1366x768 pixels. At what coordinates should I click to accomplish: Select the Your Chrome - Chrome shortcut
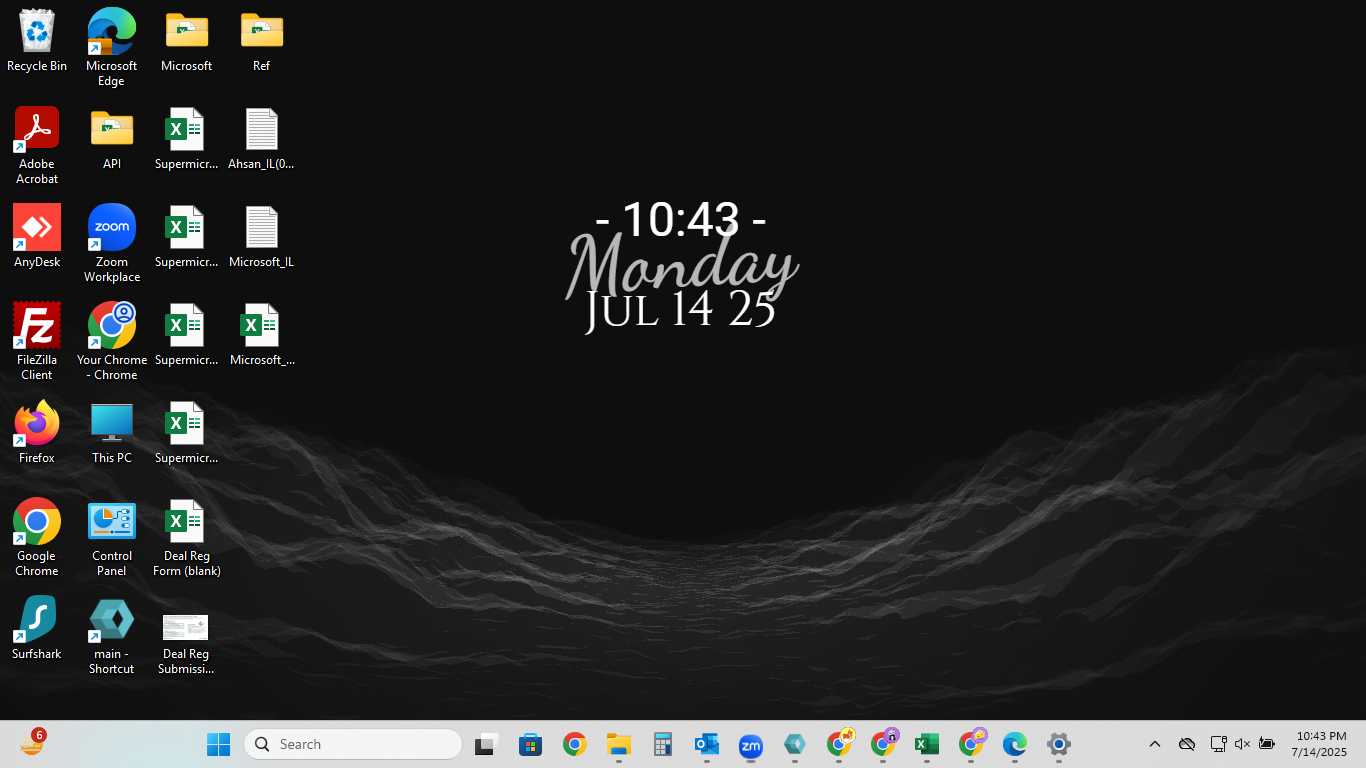pyautogui.click(x=111, y=342)
